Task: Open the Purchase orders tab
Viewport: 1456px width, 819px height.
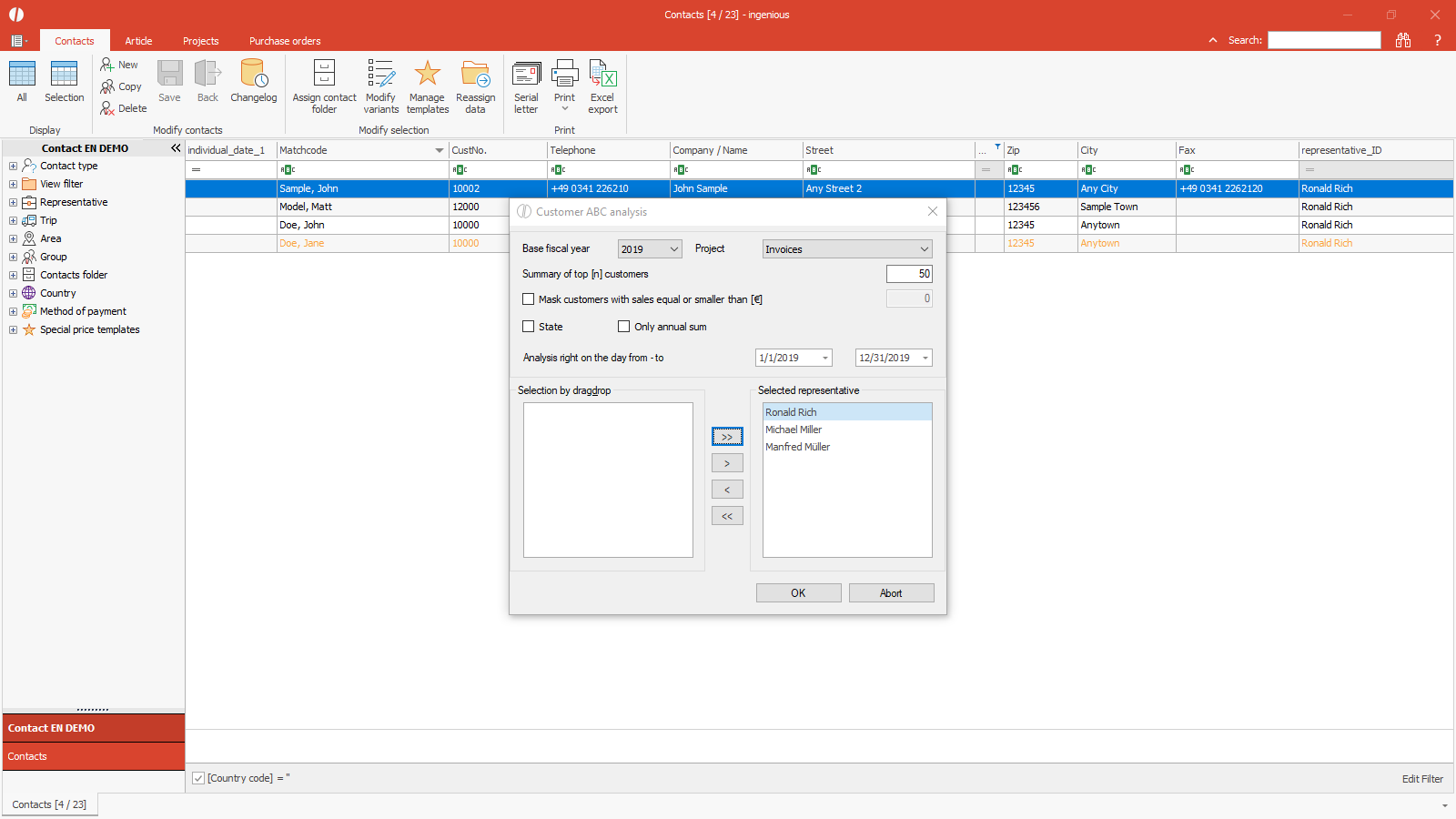Action: (285, 41)
